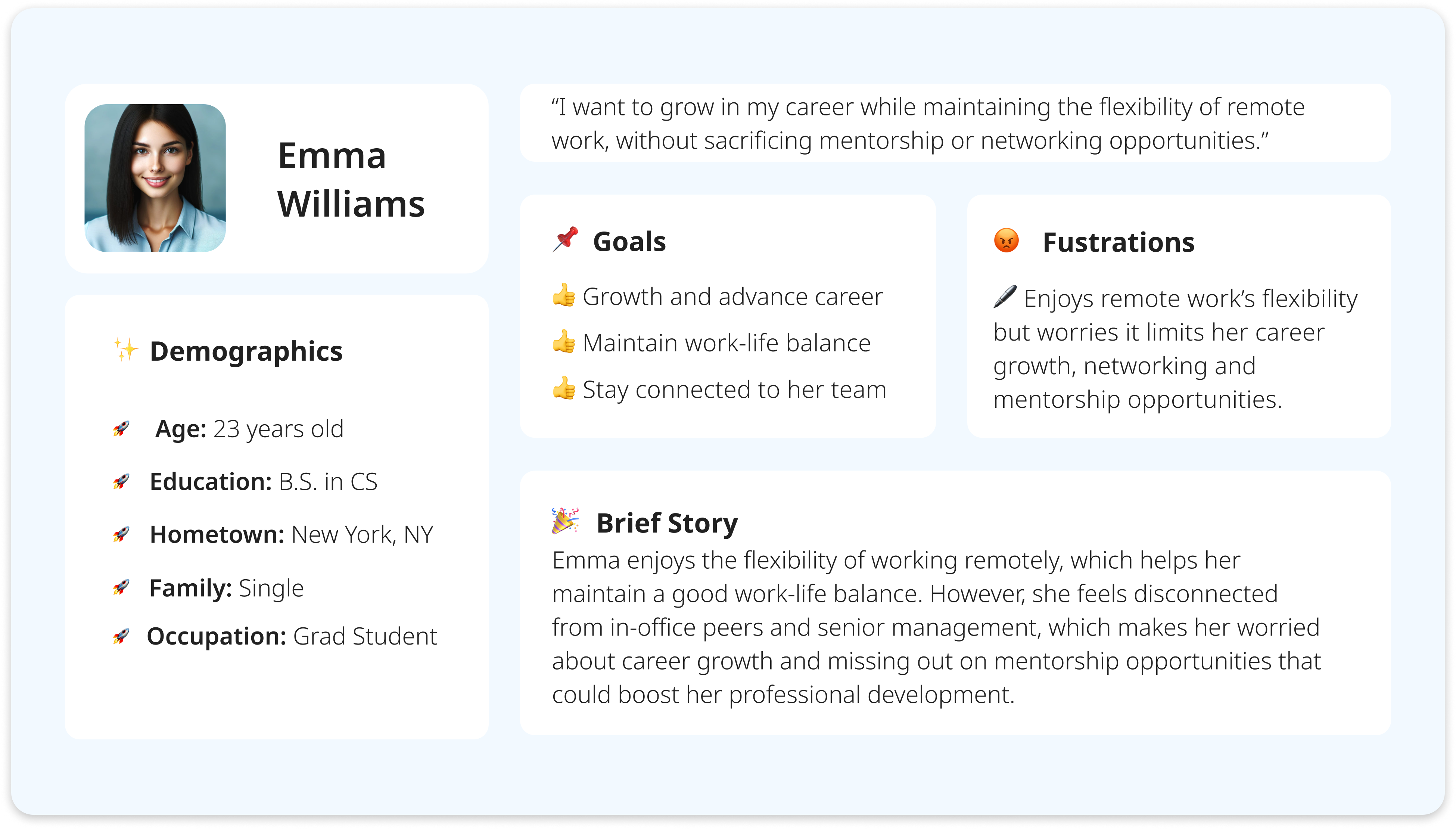Screen dimensions: 1456x829
Task: Select the sparkles icon next to Demographics
Action: click(x=125, y=349)
